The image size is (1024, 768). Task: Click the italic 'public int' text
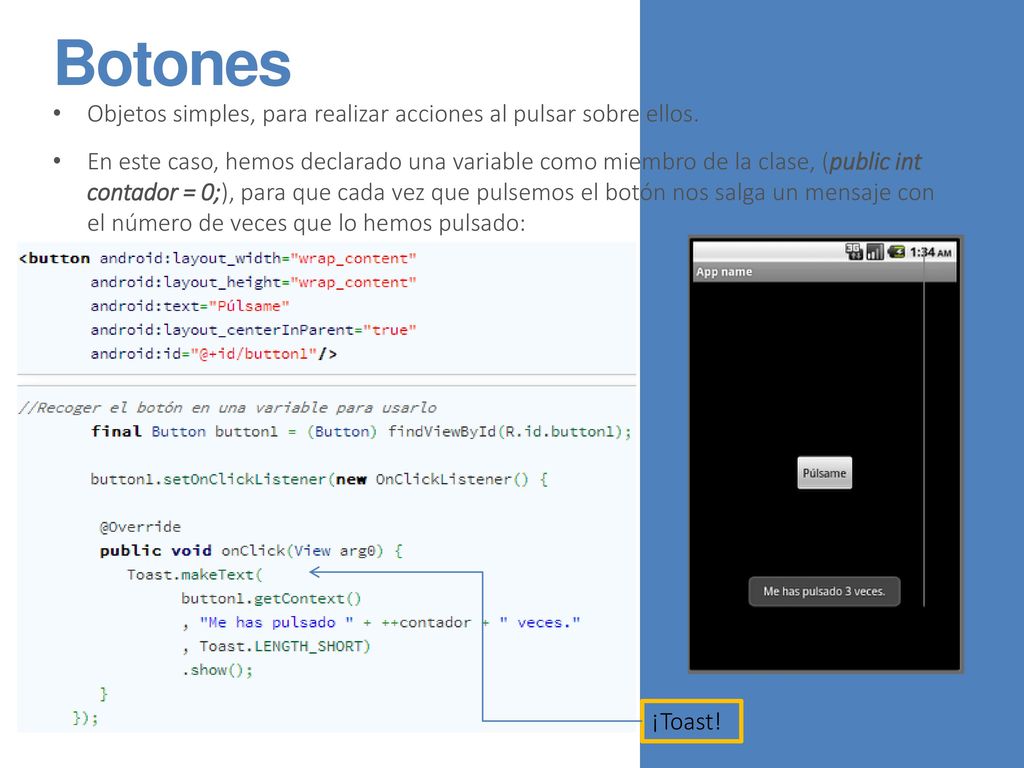coord(875,161)
